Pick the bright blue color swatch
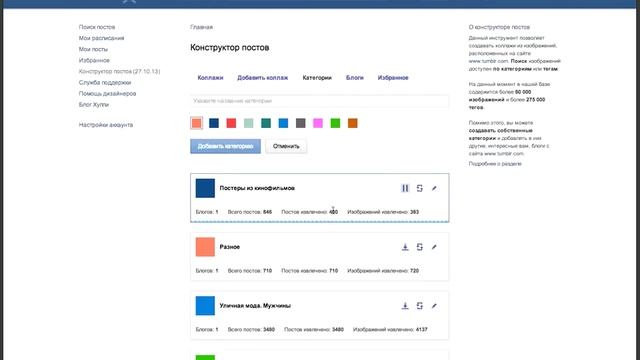640x360 pixels. 283,123
